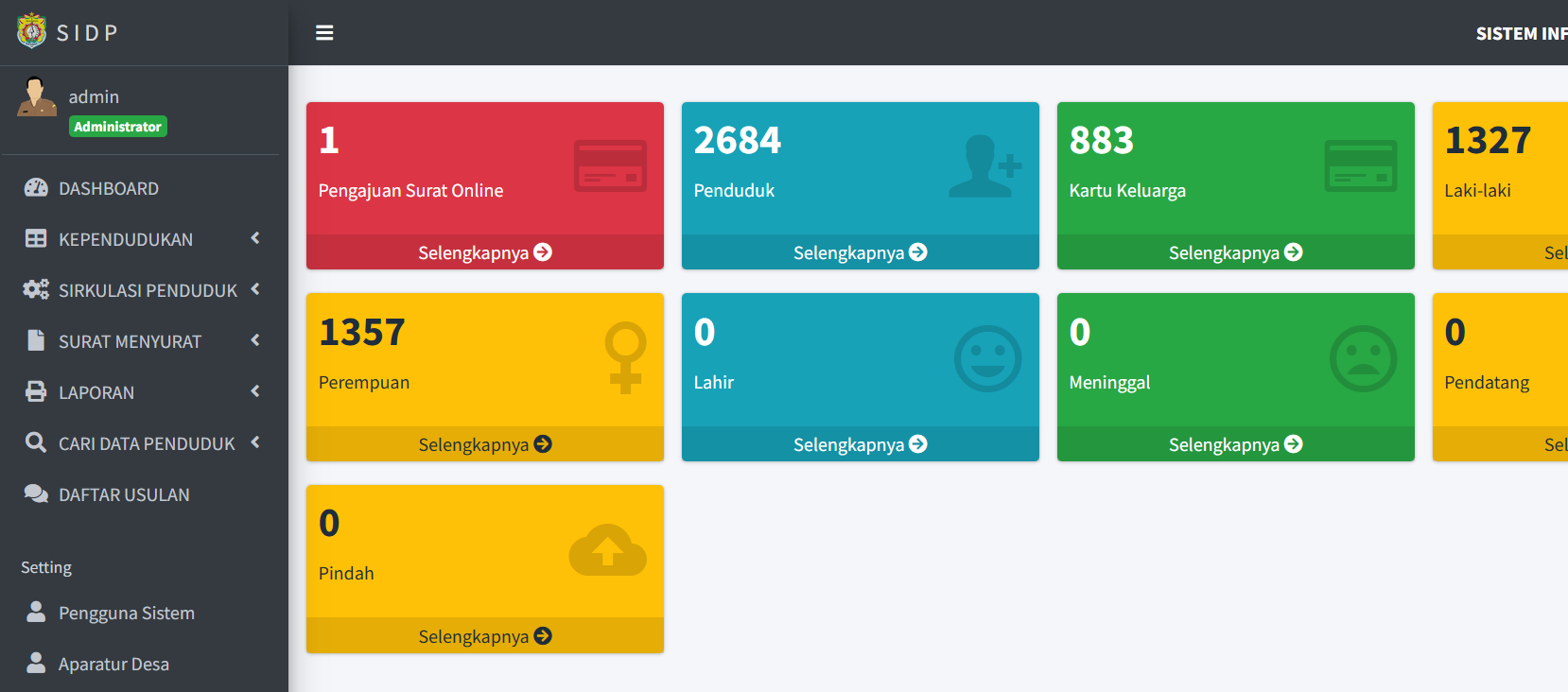The width and height of the screenshot is (1568, 692).
Task: Click the Daftar Usulan chat bubbles icon
Action: (36, 493)
